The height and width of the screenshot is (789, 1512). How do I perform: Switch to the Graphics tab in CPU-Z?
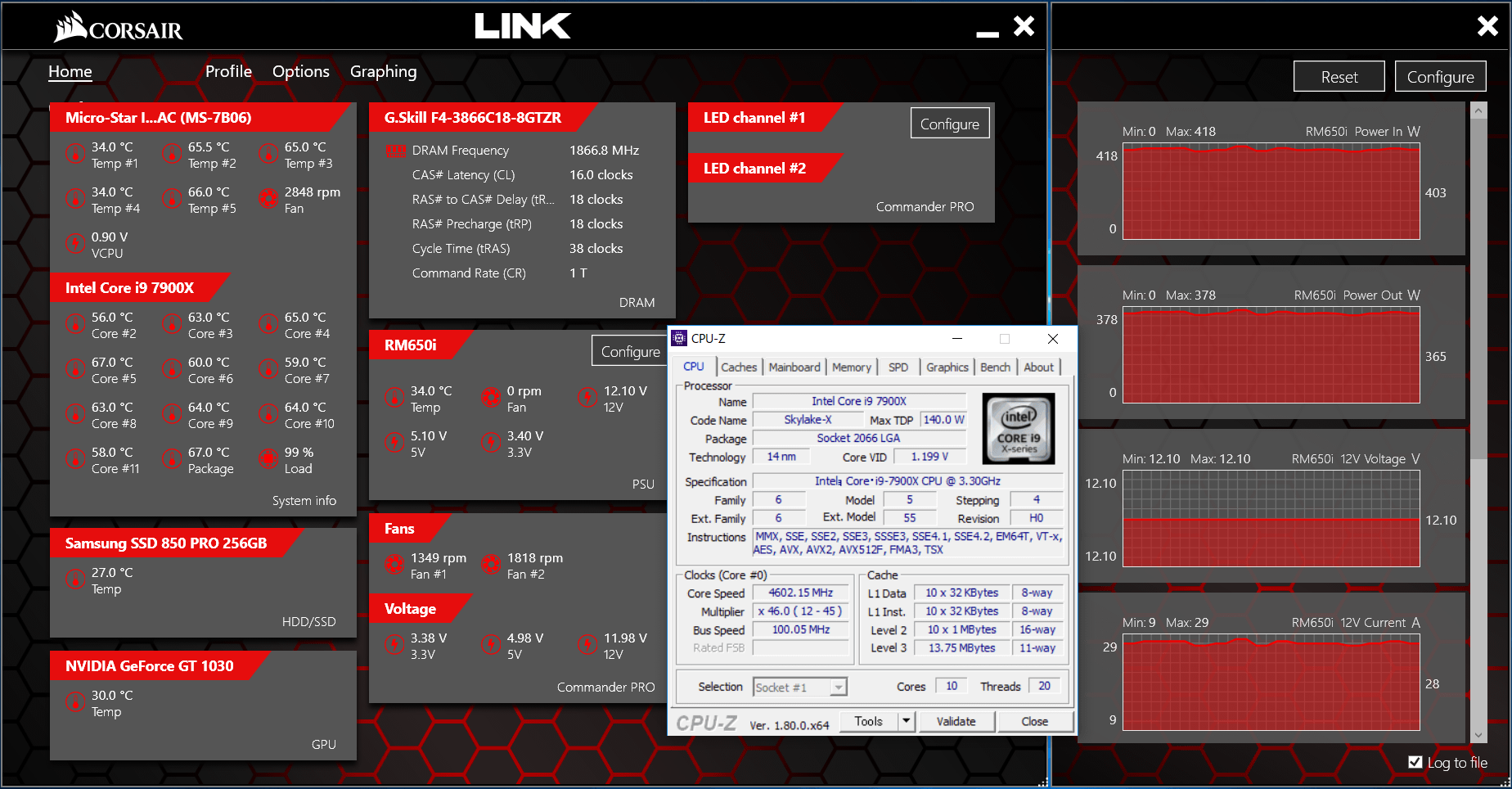947,367
